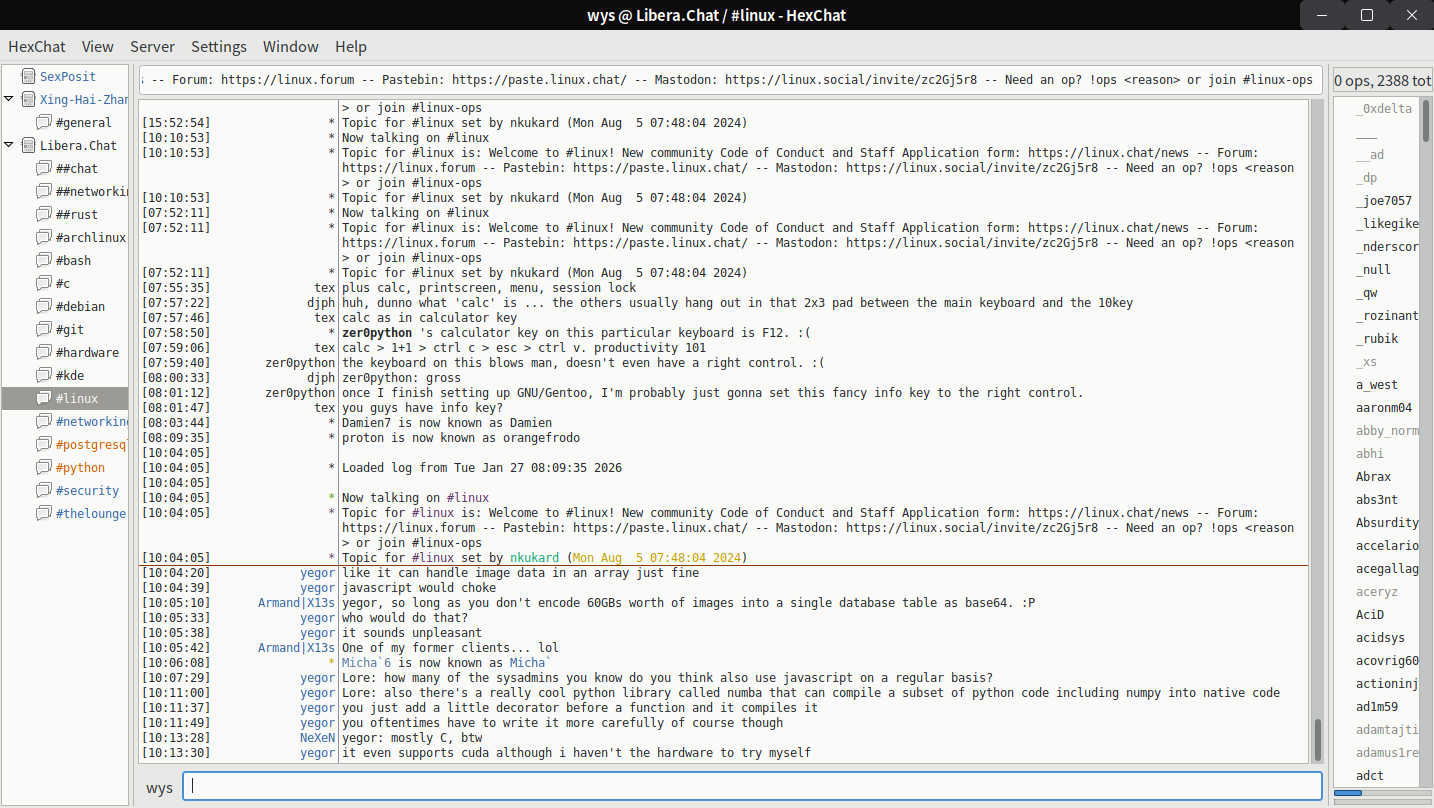Collapse the Xing-Hai-Zhan server tree
The height and width of the screenshot is (808, 1434).
click(9, 99)
